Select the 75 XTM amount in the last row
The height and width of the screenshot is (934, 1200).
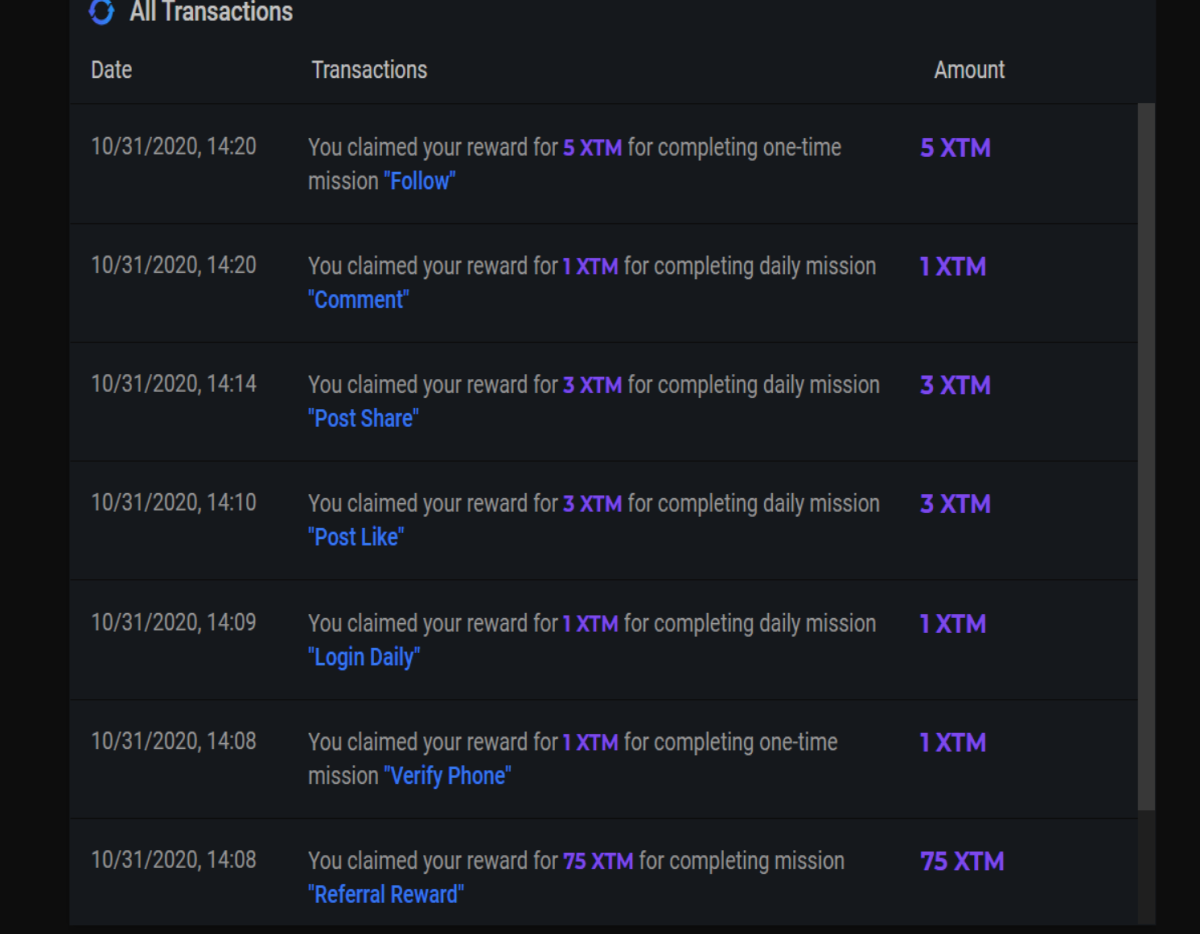[962, 861]
